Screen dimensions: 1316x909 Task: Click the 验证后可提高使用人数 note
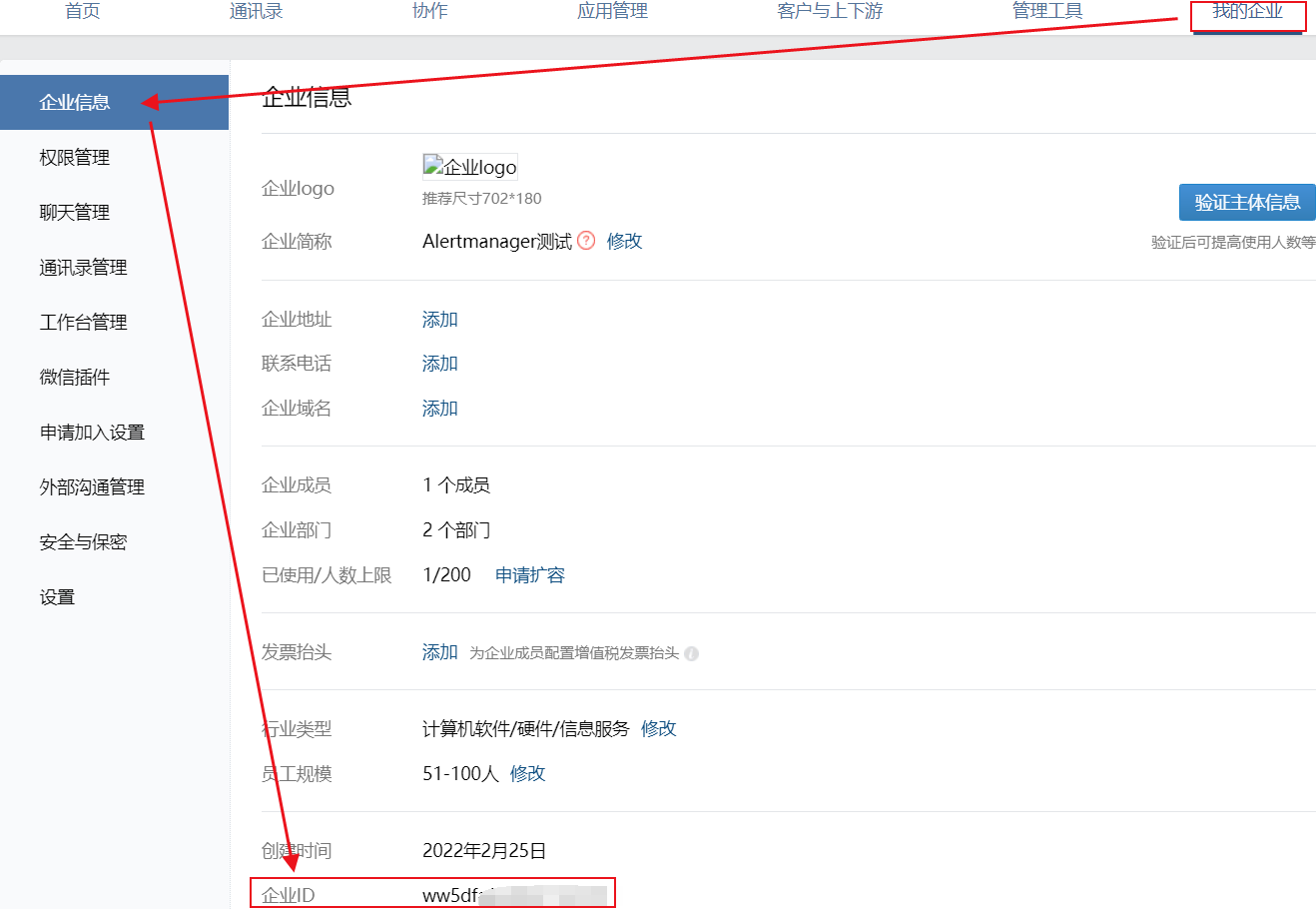(1233, 242)
